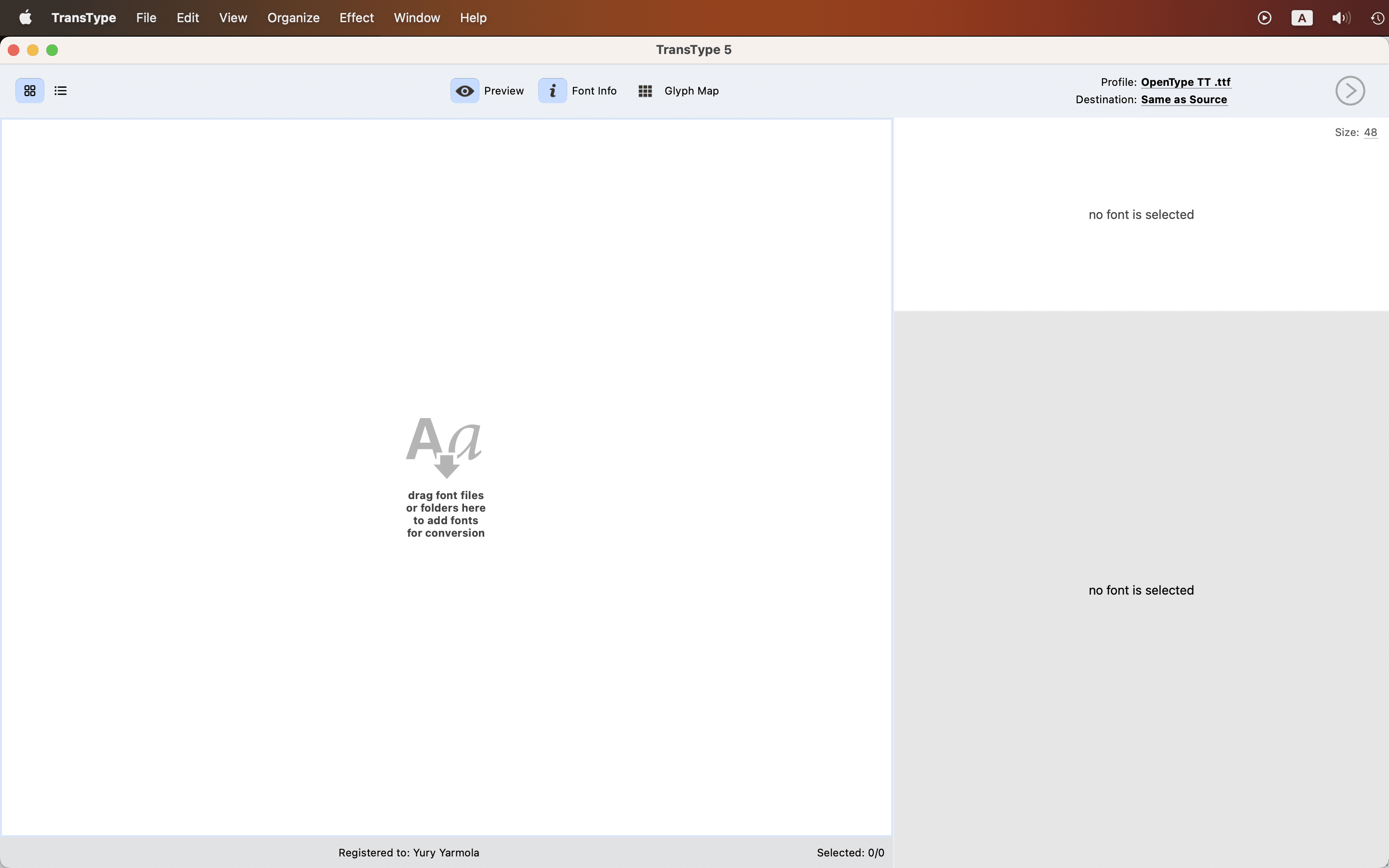Viewport: 1389px width, 868px height.
Task: Open Time Machine icon in menu bar
Action: click(x=1377, y=18)
